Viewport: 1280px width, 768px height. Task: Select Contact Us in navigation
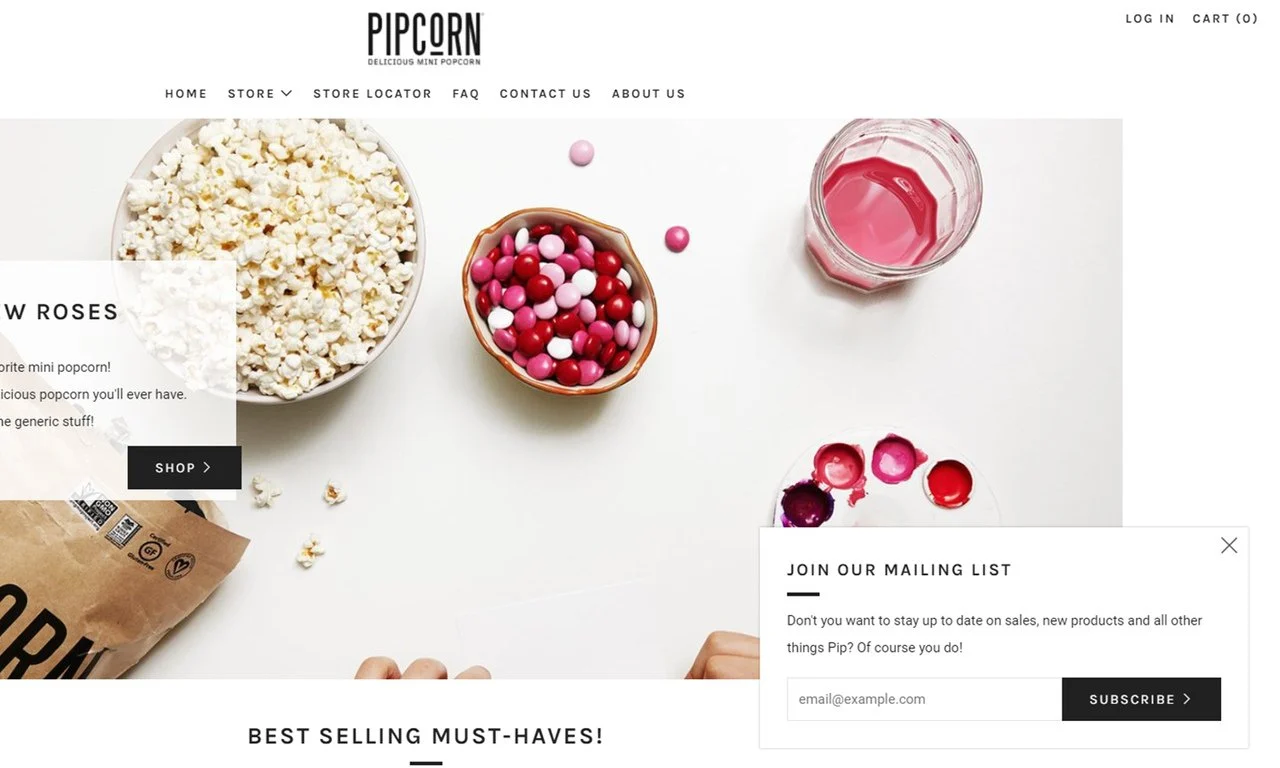[x=545, y=94]
